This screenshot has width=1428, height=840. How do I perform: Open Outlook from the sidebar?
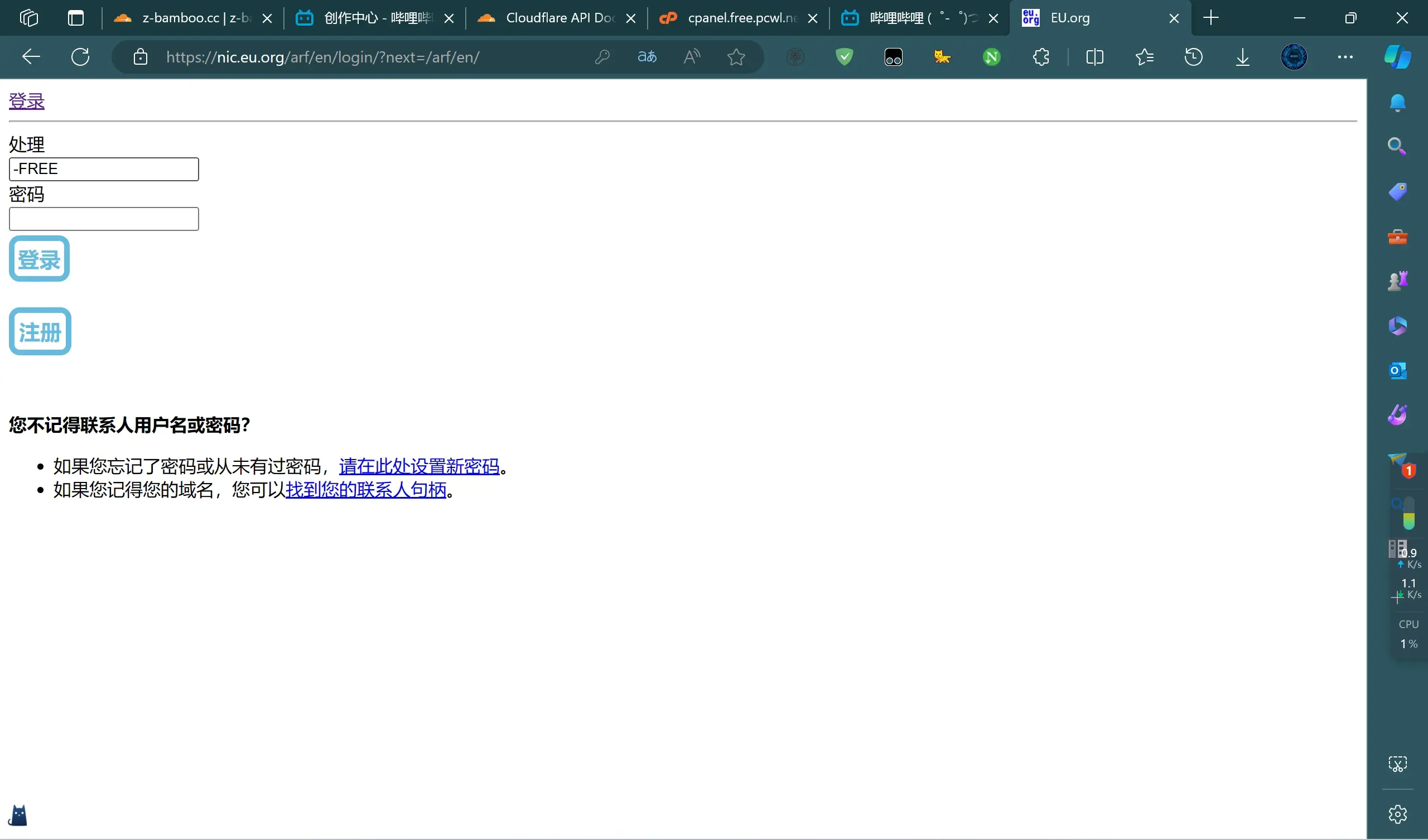coord(1398,371)
